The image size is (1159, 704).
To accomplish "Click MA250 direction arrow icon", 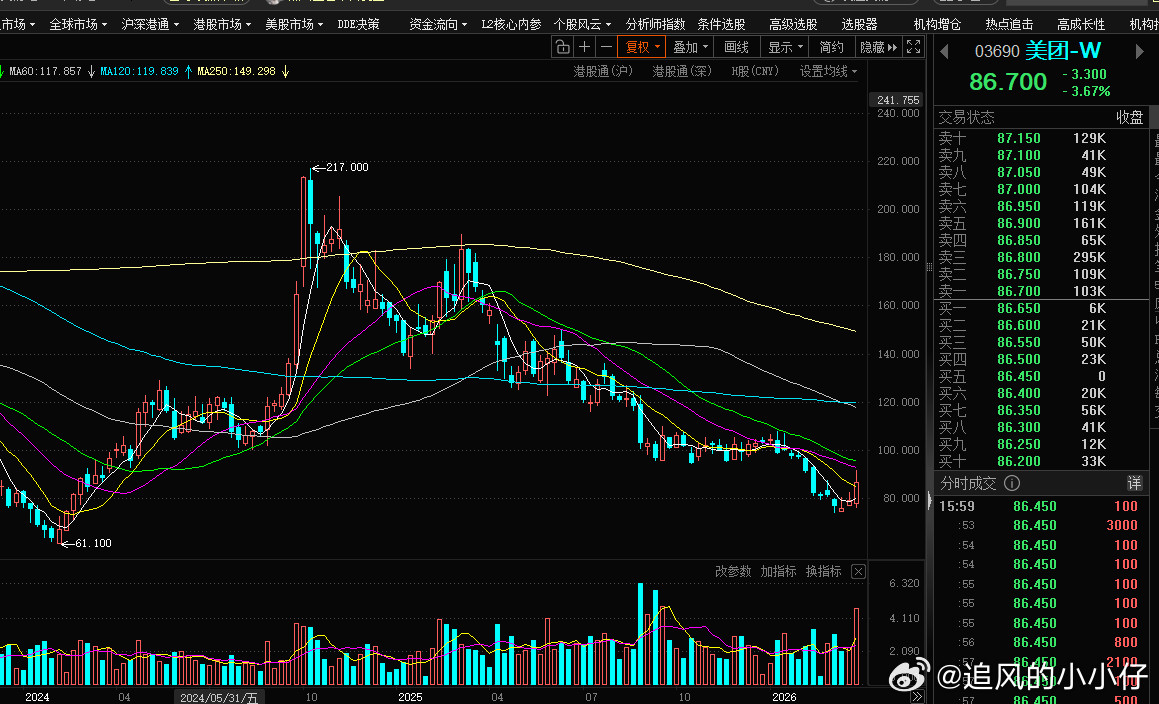I will (x=286, y=72).
